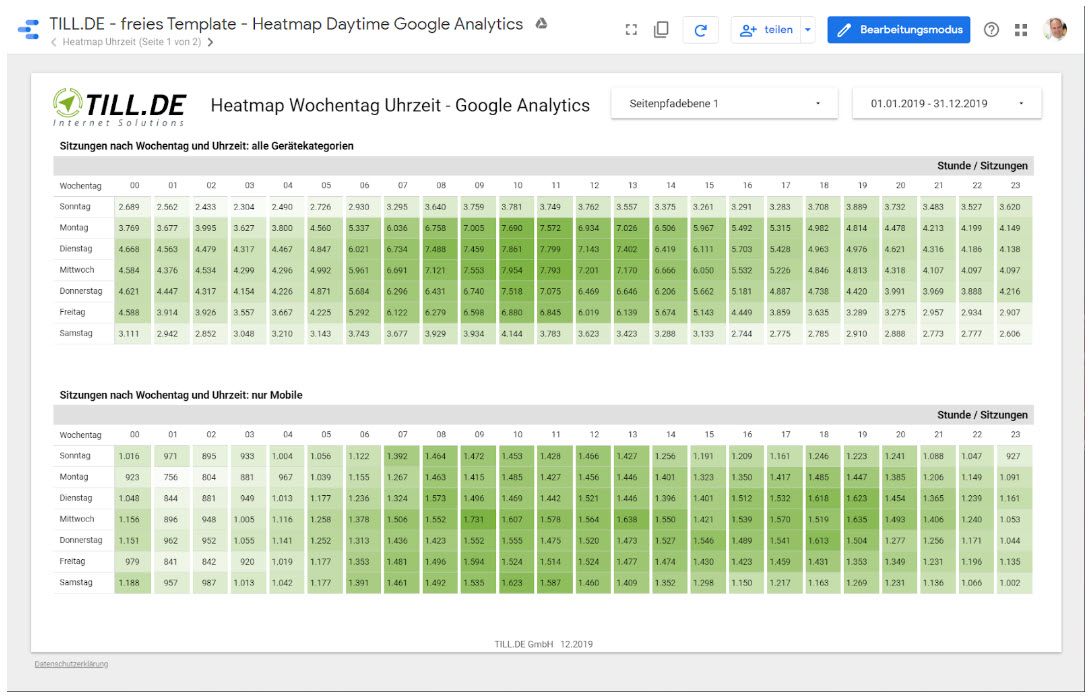Screen dimensions: 1092x700
Task: Open page selector Heatmap Uhrzeit (Seite 1 von 2)
Action: click(x=132, y=42)
